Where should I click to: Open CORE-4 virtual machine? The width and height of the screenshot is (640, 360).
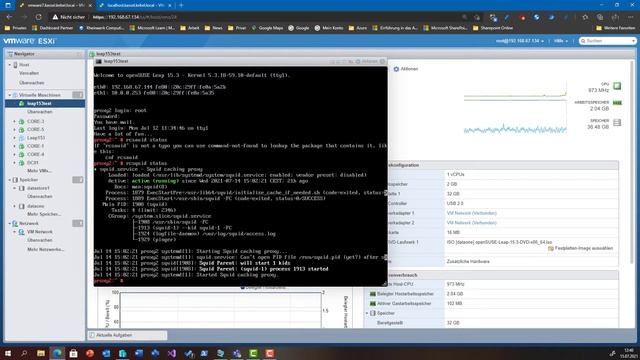[36, 154]
